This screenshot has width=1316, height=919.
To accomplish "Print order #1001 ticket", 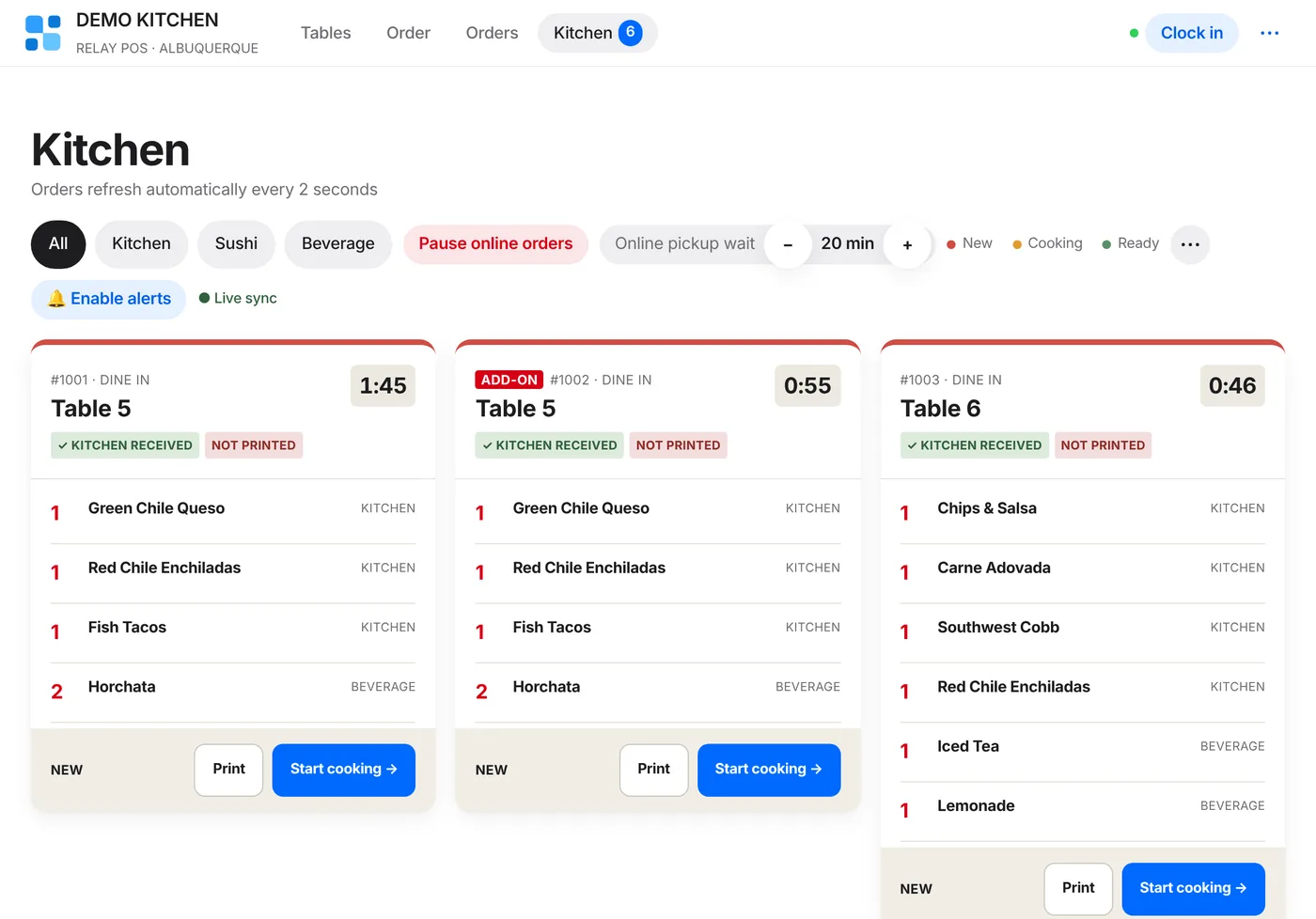I will click(228, 770).
